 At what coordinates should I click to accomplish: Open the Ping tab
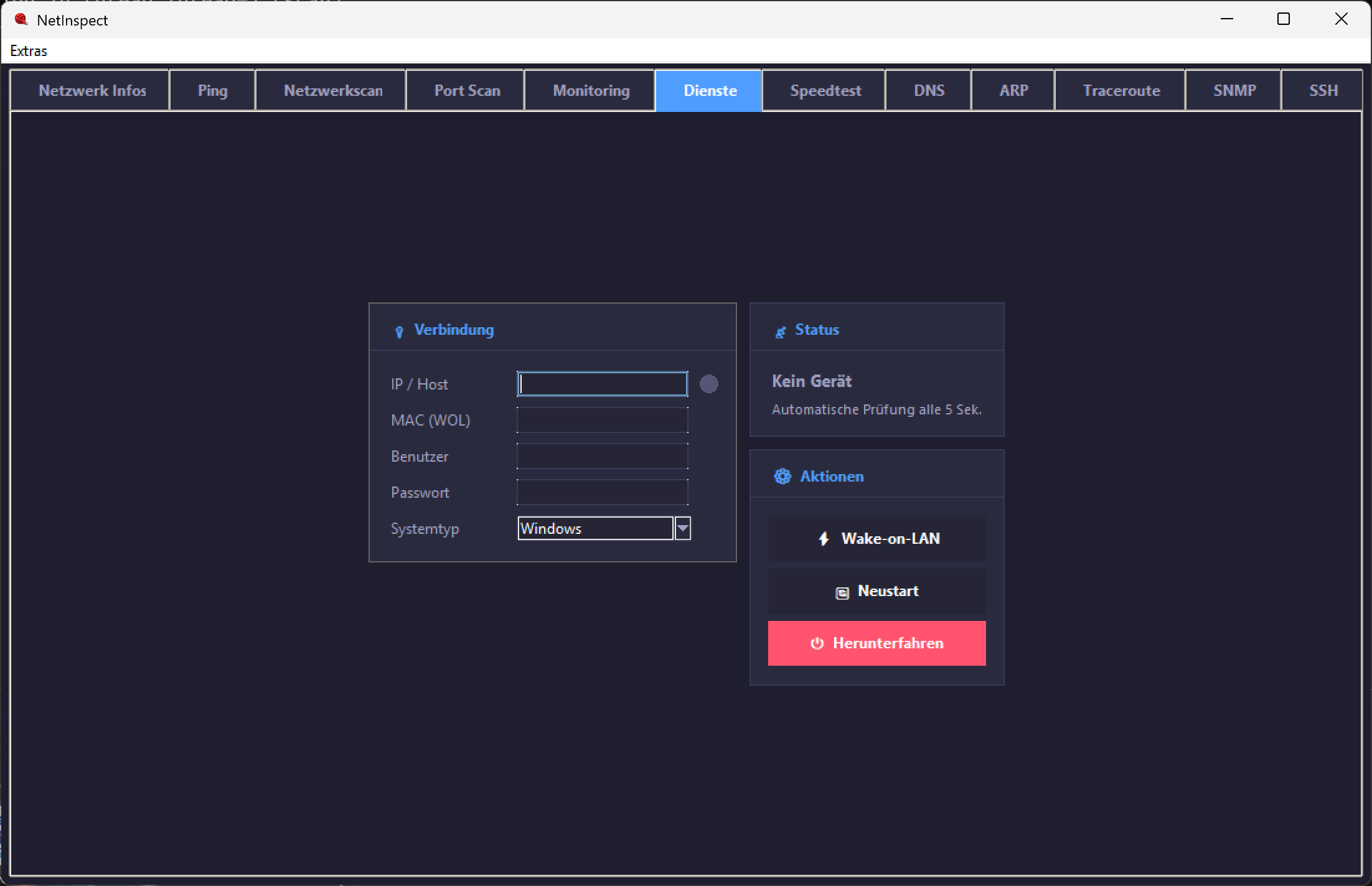click(x=212, y=91)
